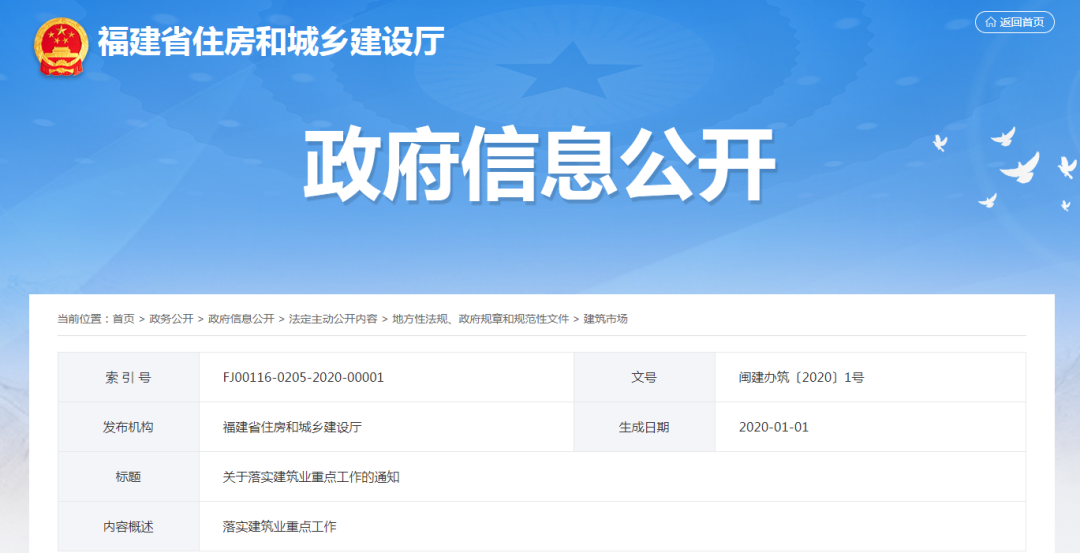Open 地方性法规、政府规章和规范性文件 breadcrumb link

point(481,319)
